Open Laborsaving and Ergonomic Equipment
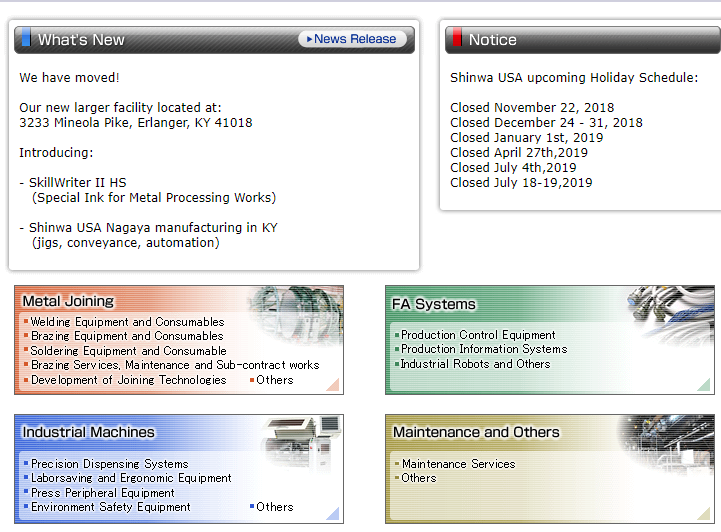This screenshot has height=532, width=721. (x=131, y=478)
